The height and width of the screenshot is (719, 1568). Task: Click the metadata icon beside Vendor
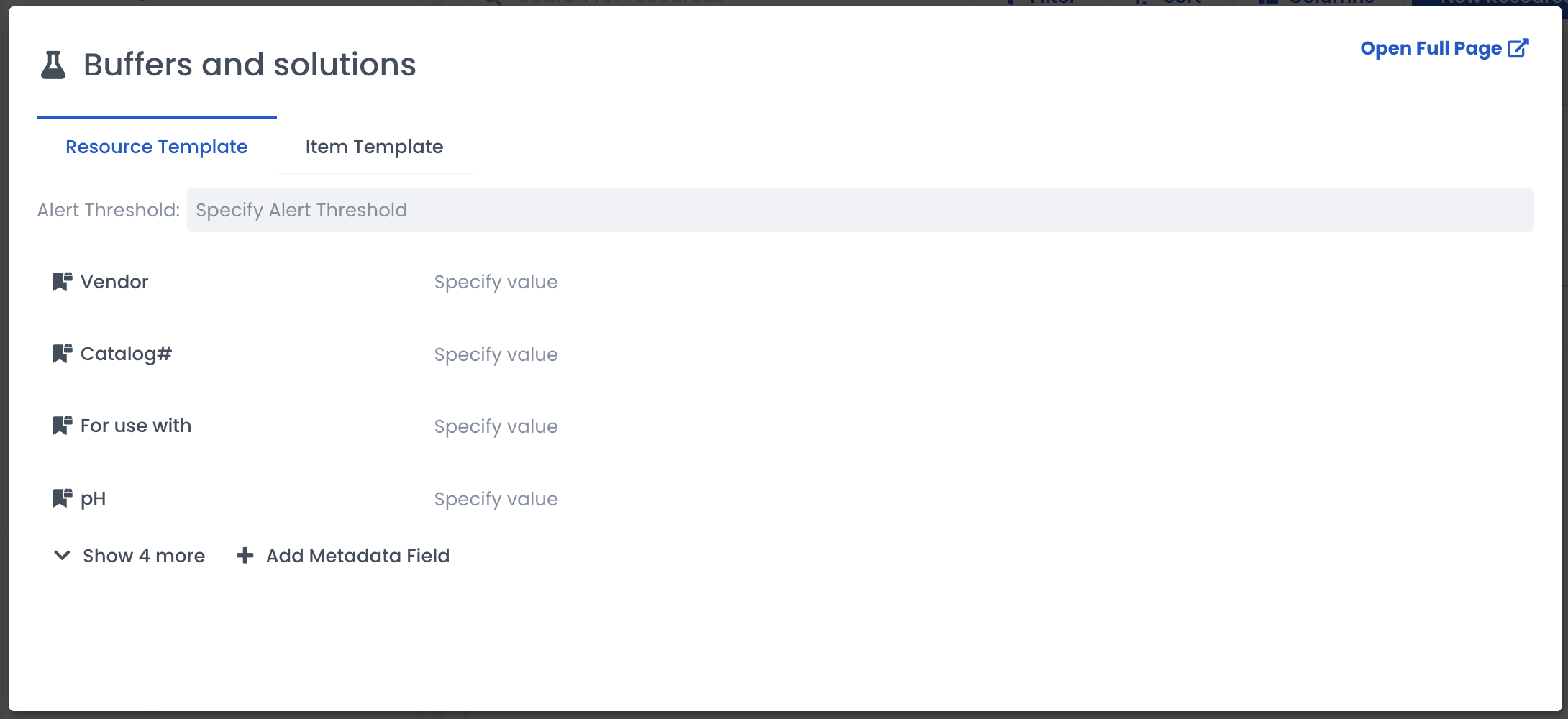point(62,282)
